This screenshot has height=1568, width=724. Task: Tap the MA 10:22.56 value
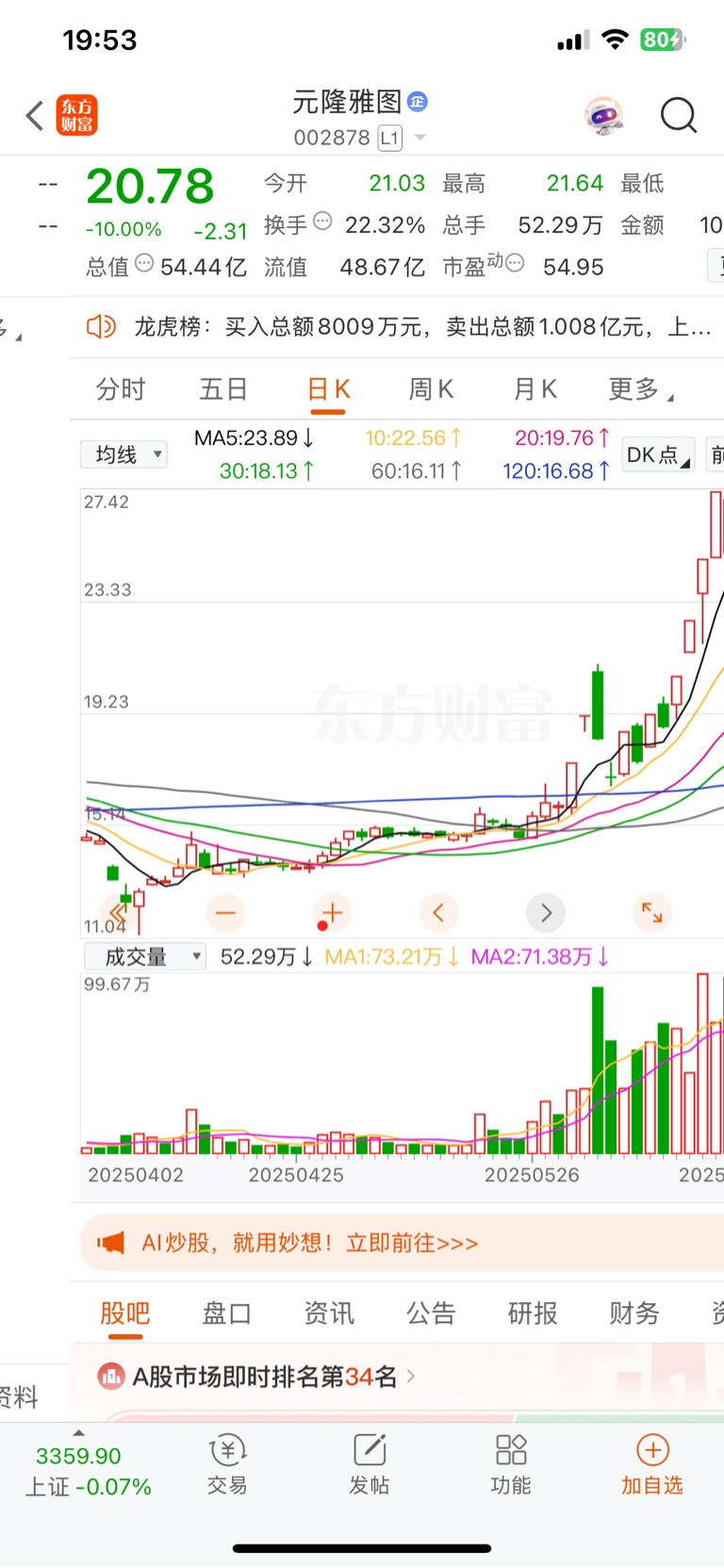click(x=414, y=438)
